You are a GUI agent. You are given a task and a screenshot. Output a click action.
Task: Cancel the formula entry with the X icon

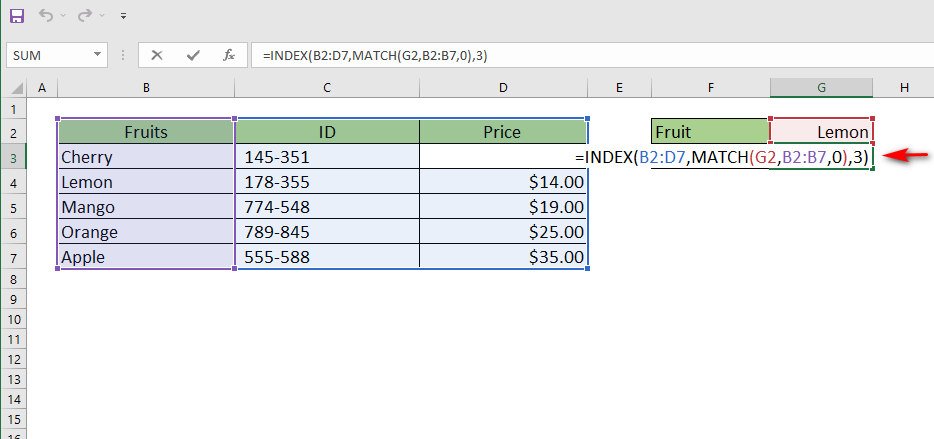[157, 55]
